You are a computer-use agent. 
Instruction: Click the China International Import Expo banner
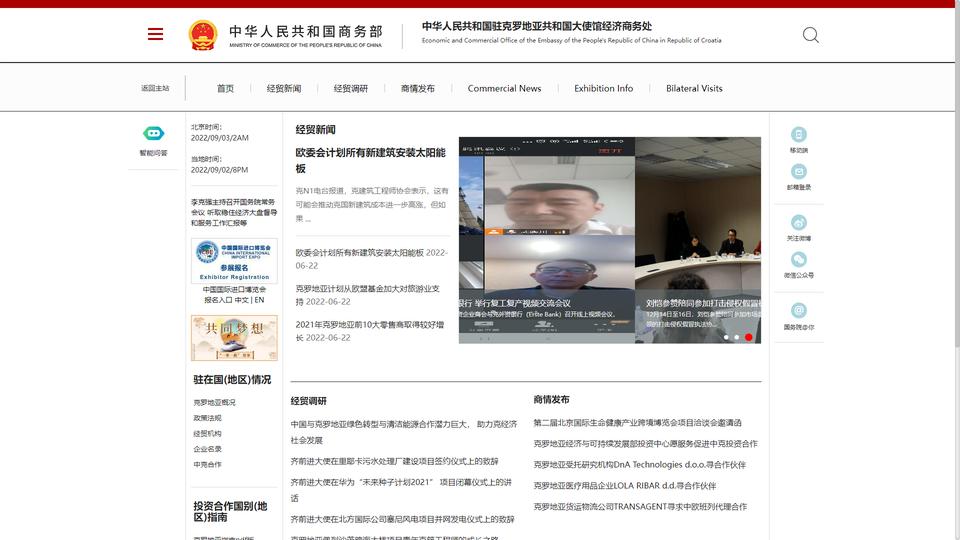pyautogui.click(x=234, y=261)
